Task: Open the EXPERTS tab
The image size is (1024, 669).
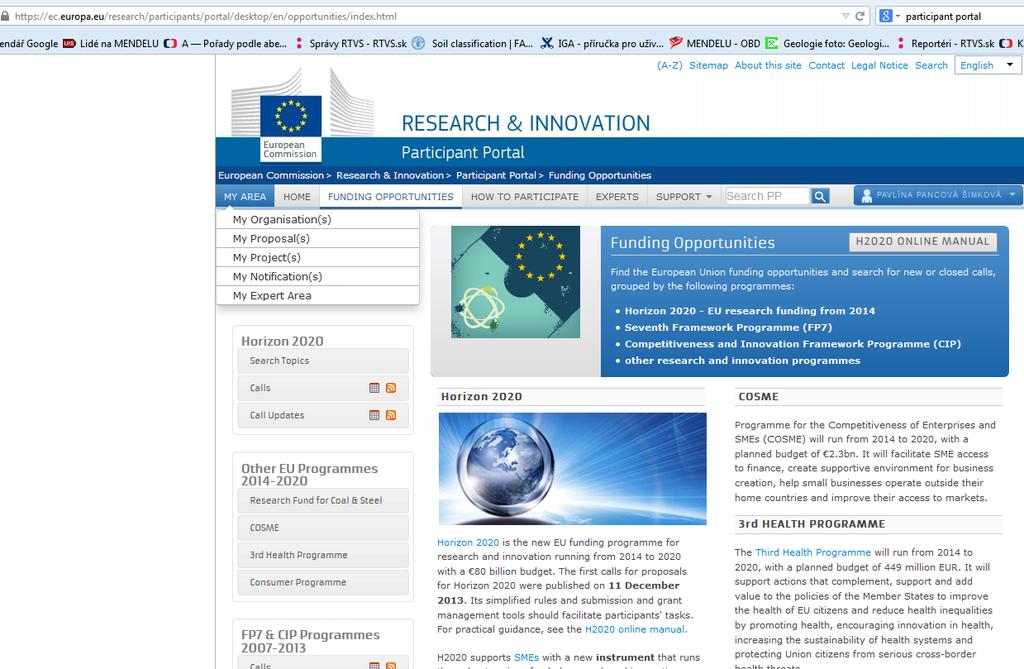Action: coord(617,197)
